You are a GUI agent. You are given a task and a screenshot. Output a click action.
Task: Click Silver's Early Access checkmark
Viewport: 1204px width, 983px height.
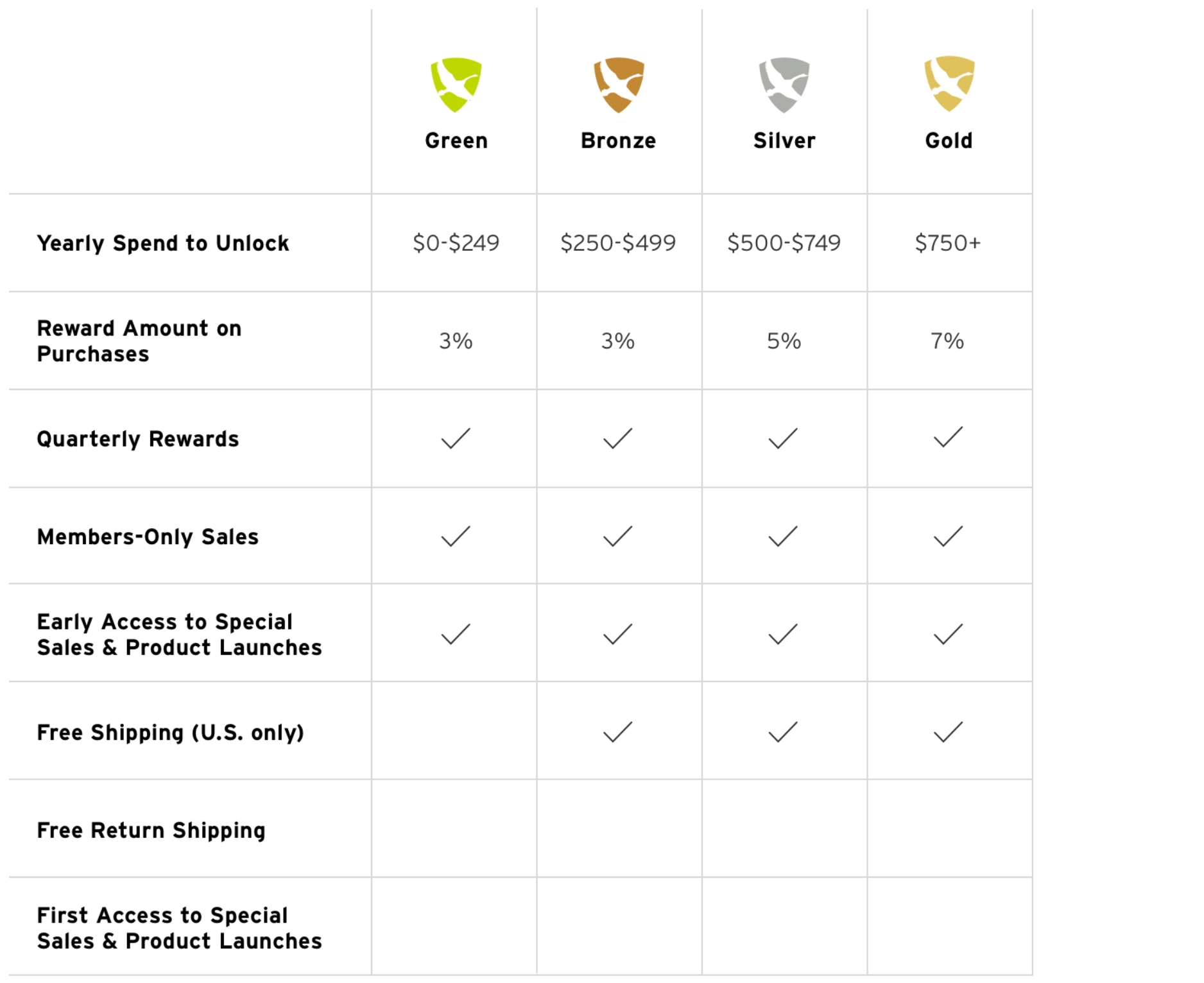coord(783,634)
